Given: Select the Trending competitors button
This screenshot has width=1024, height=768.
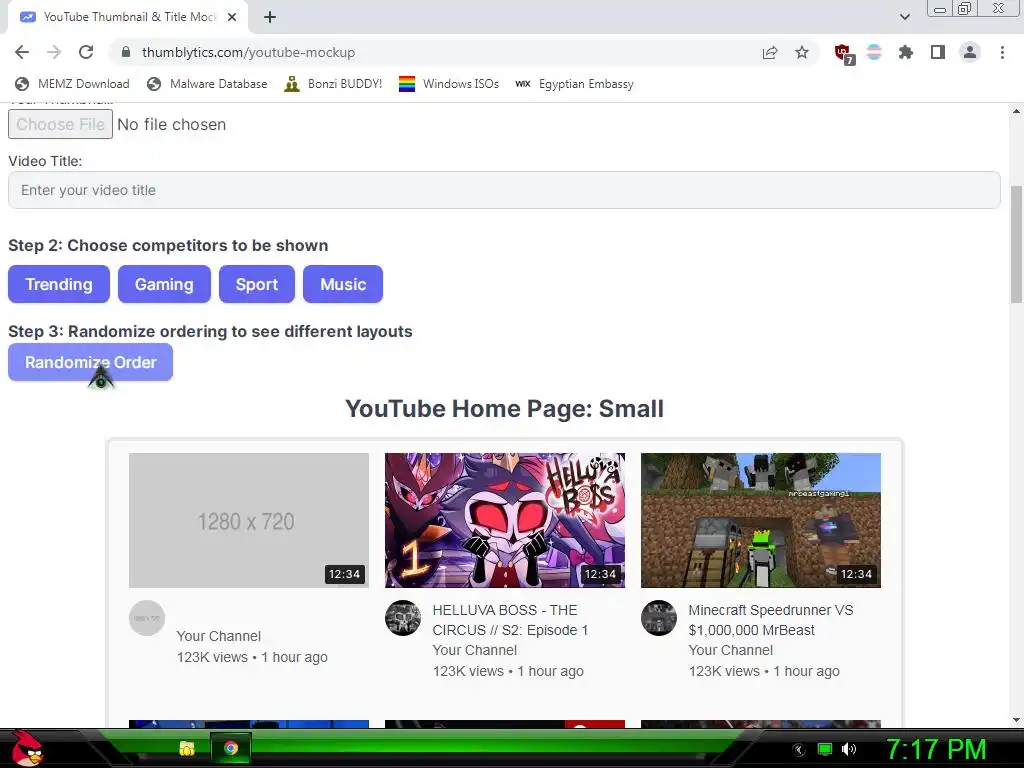Looking at the screenshot, I should [59, 284].
